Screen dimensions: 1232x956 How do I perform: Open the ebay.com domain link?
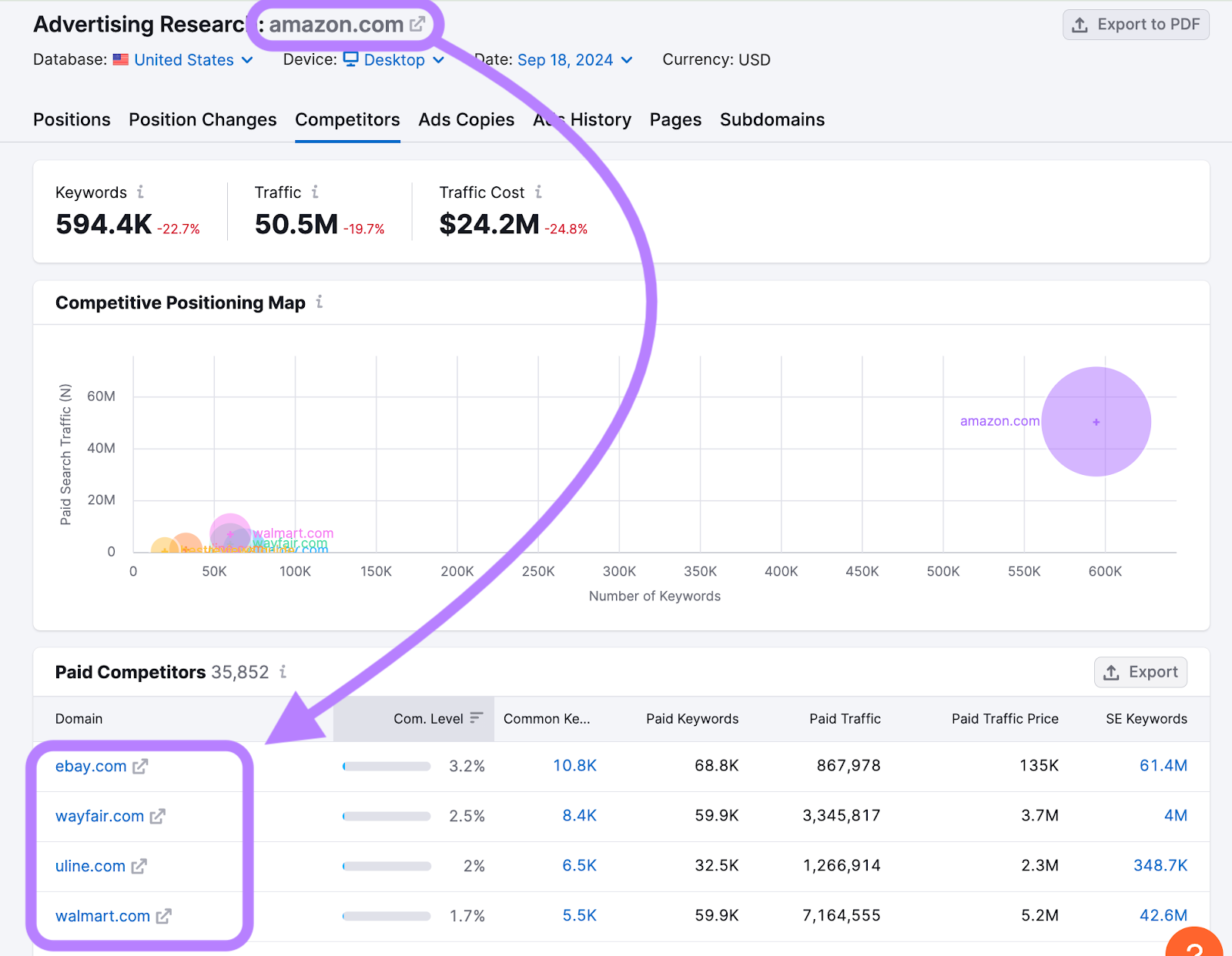click(91, 766)
